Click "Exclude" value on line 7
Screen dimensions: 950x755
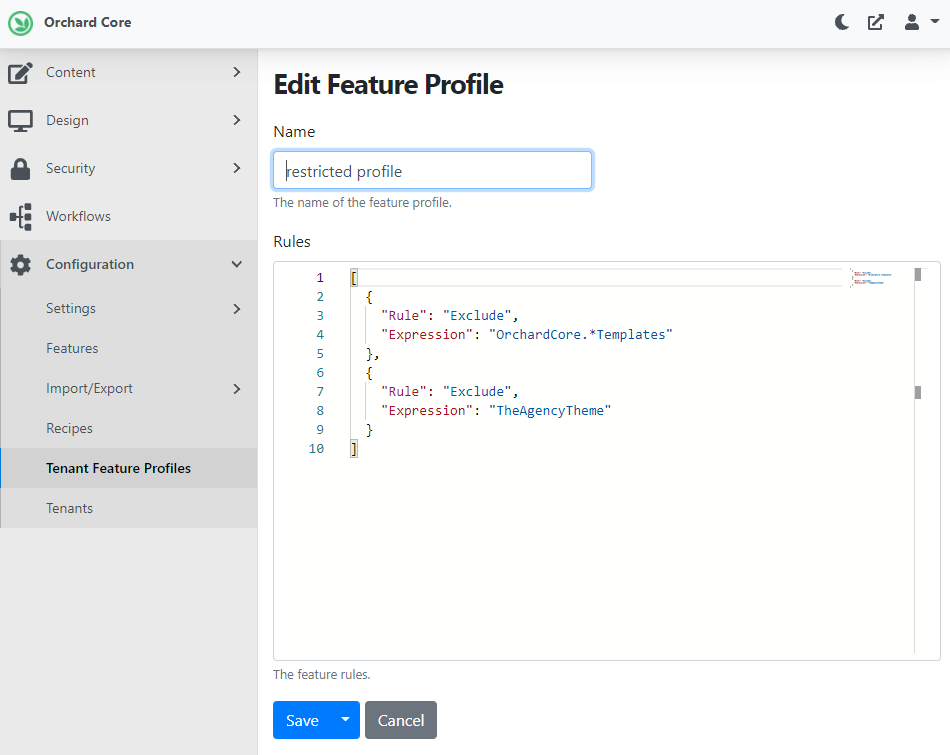(477, 392)
